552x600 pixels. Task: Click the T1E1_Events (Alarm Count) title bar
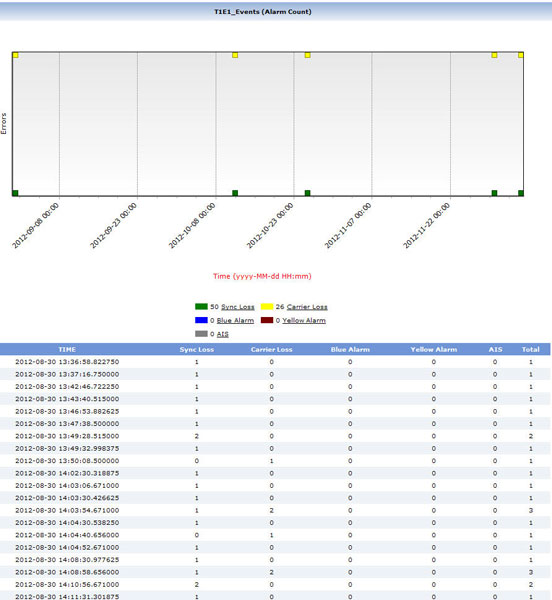pyautogui.click(x=275, y=11)
